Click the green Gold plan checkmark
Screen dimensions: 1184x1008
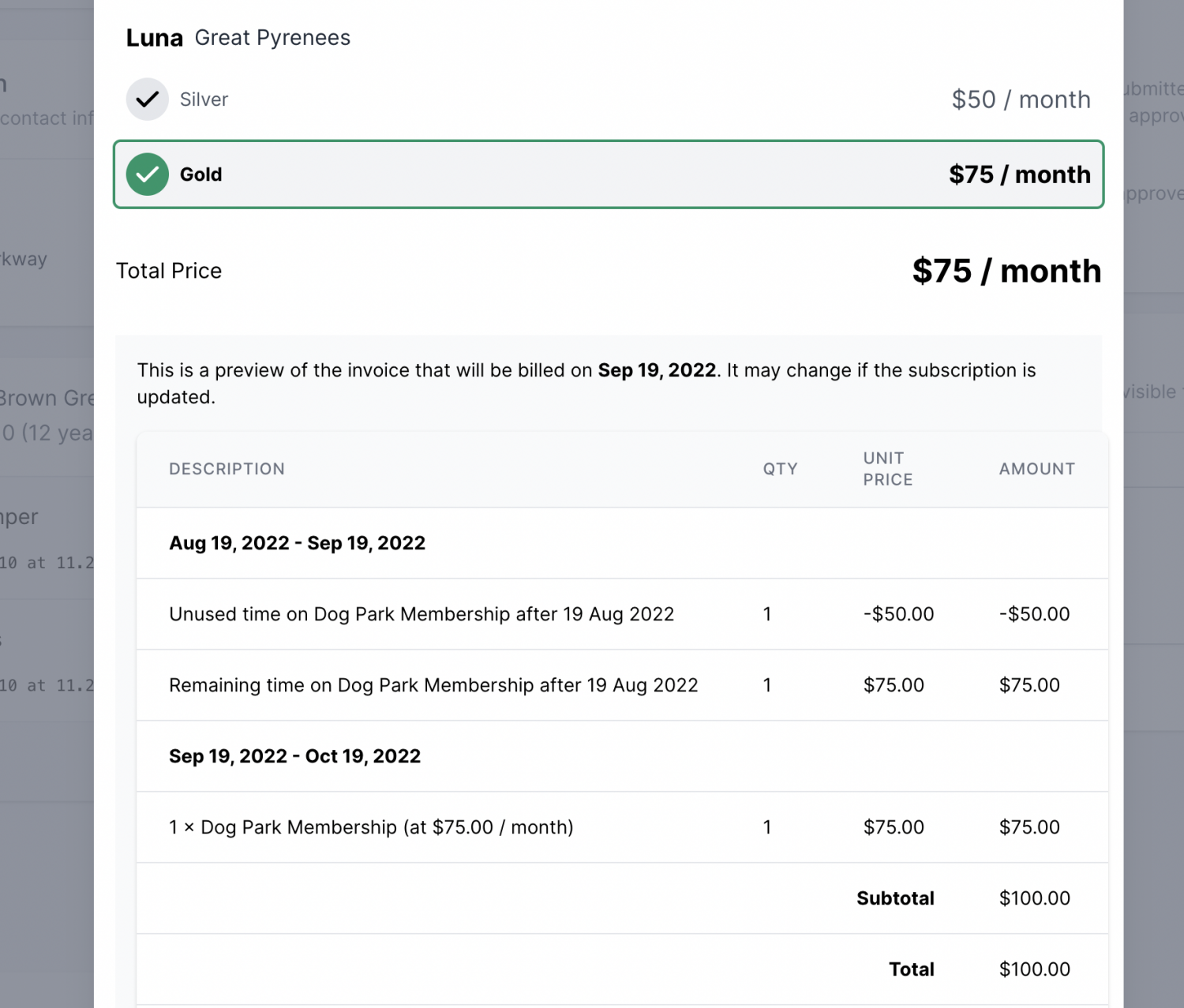tap(147, 174)
